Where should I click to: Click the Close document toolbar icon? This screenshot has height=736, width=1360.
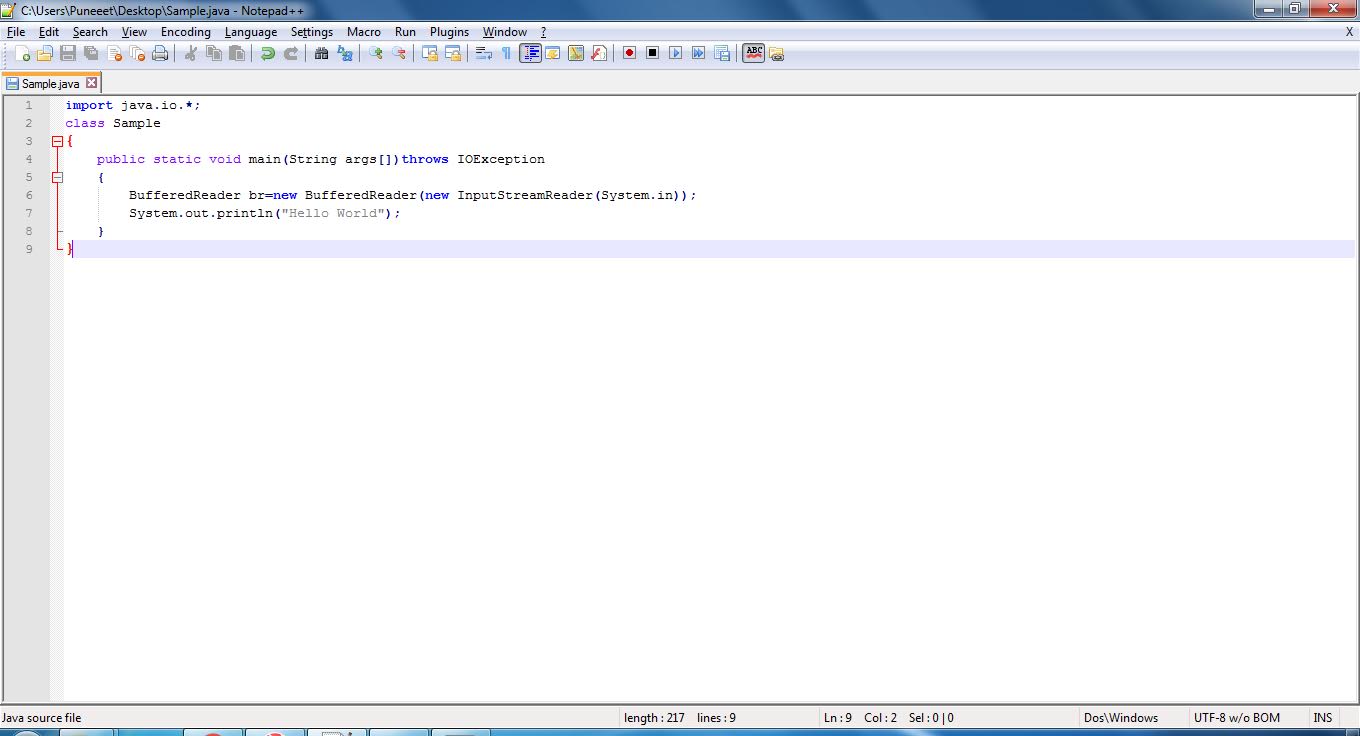(x=114, y=53)
